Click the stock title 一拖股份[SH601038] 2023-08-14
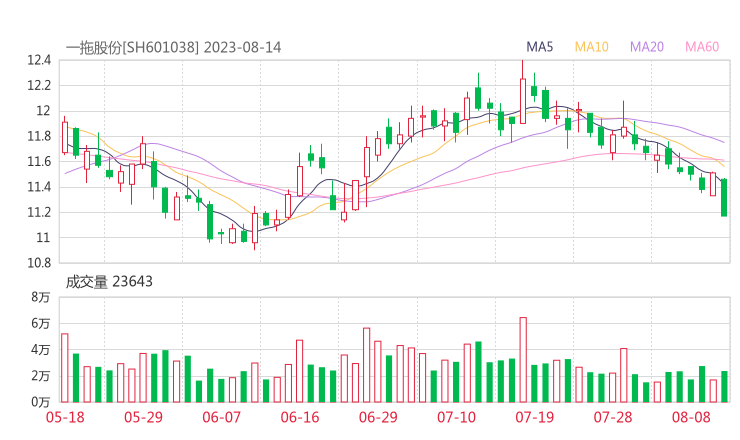 coord(173,47)
